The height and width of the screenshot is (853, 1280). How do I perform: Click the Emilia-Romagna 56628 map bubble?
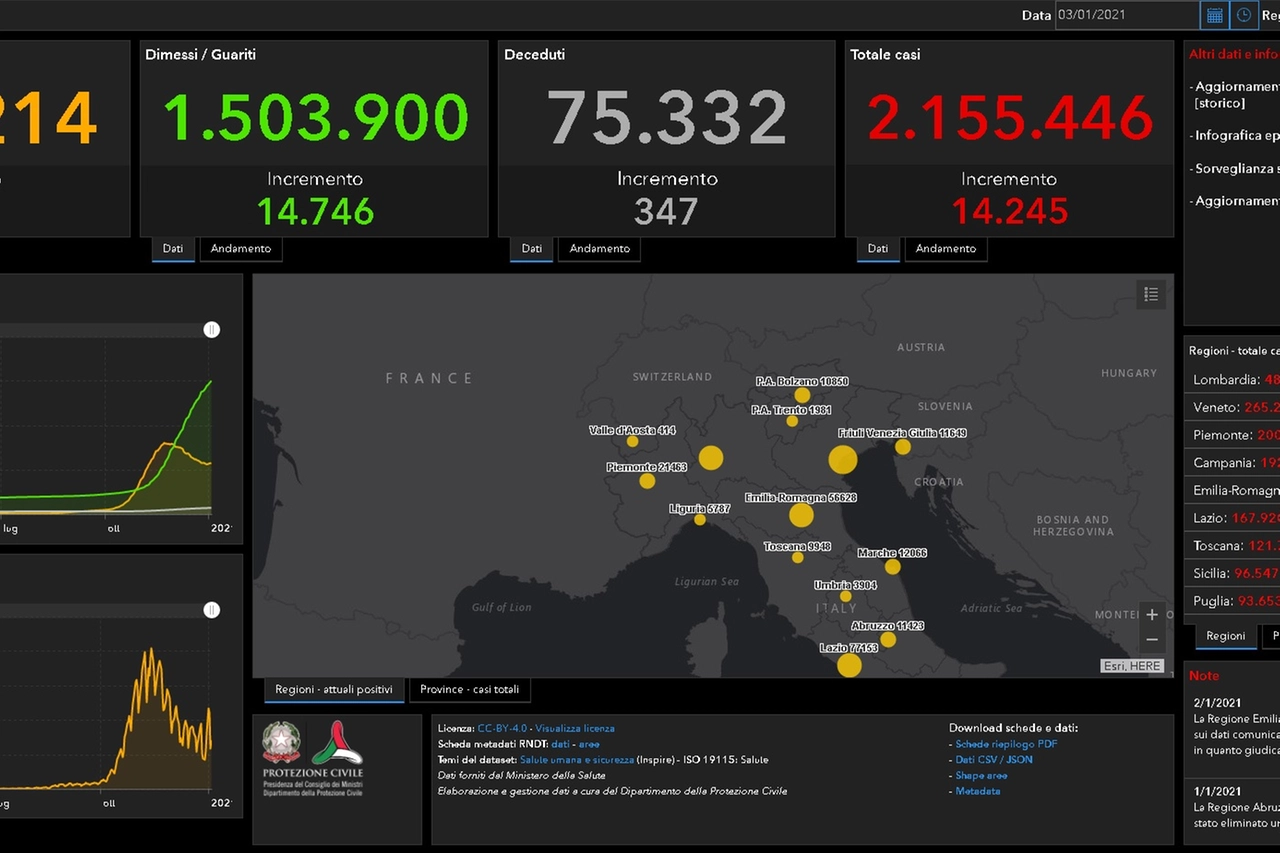coord(801,515)
